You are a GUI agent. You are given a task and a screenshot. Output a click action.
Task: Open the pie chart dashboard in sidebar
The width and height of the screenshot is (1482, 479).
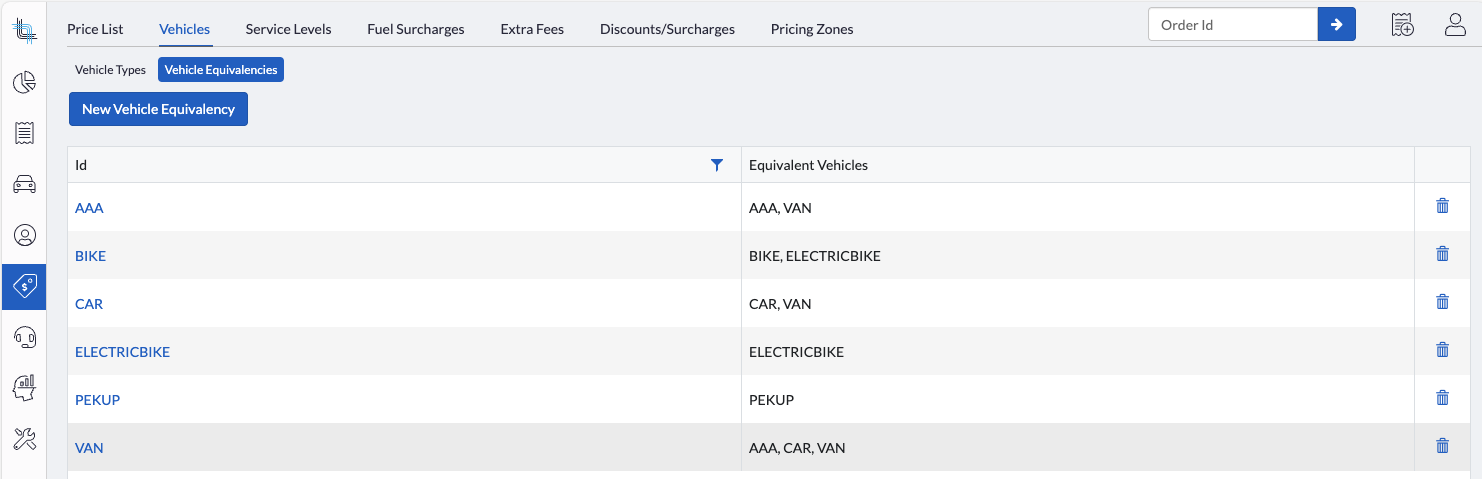click(24, 82)
